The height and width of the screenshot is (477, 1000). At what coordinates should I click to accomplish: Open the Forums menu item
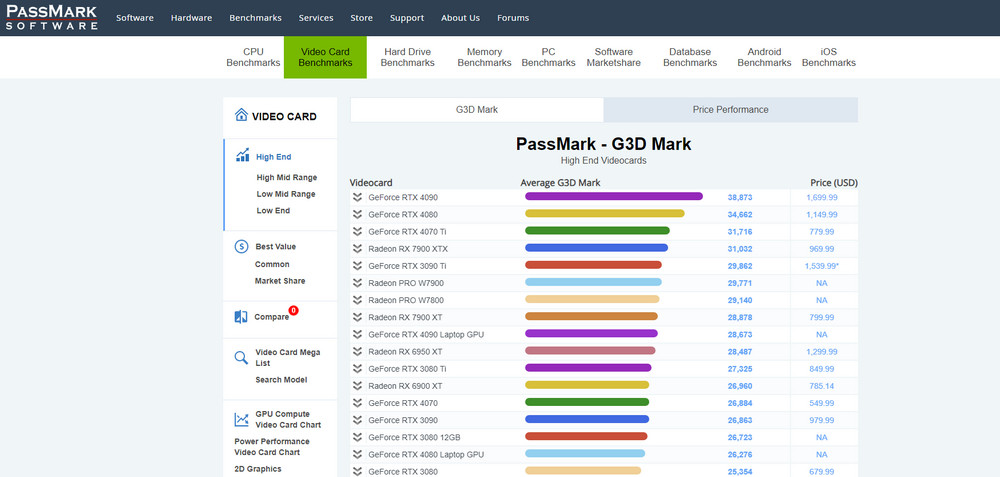513,18
